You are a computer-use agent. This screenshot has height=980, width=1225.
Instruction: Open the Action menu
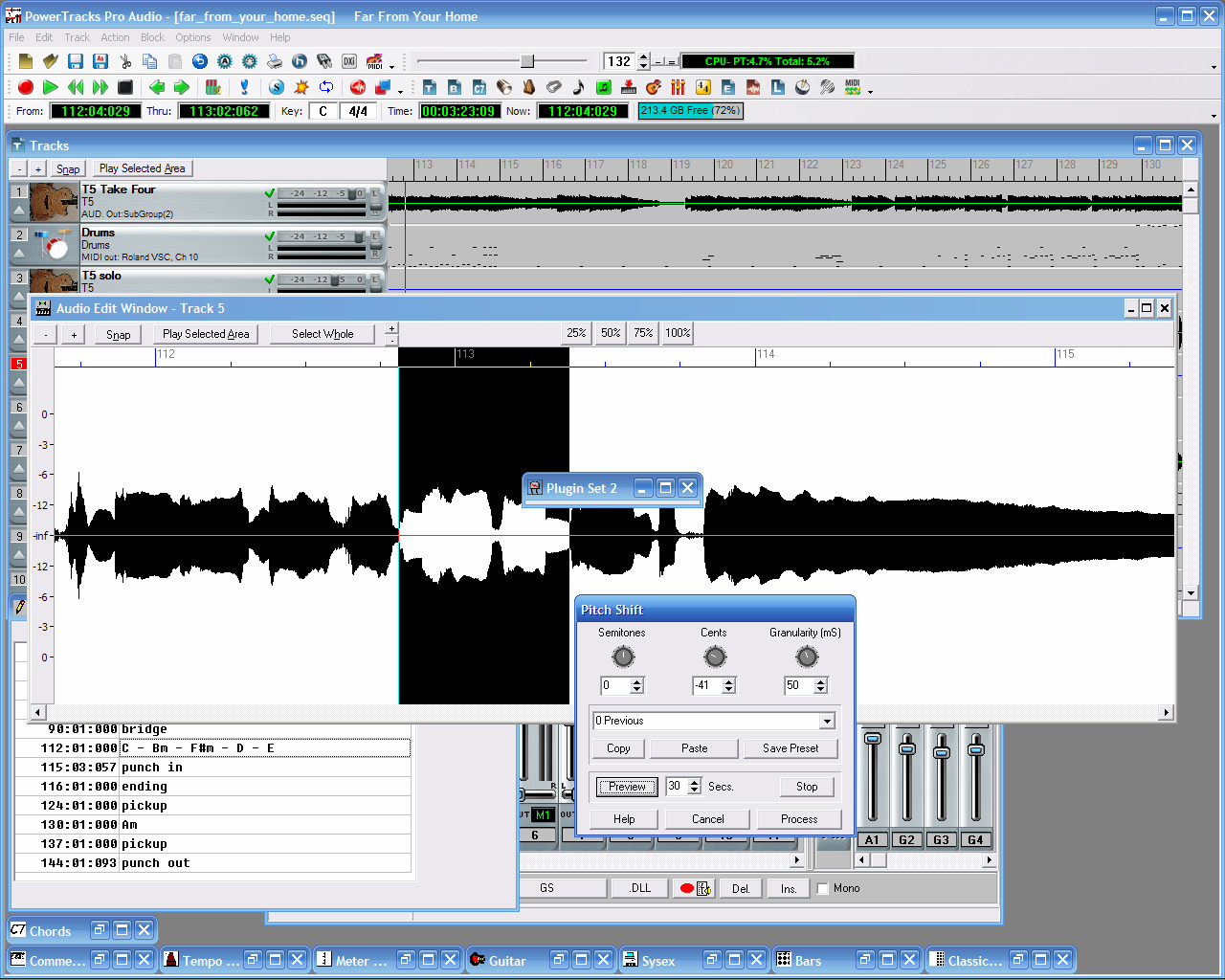(x=116, y=37)
